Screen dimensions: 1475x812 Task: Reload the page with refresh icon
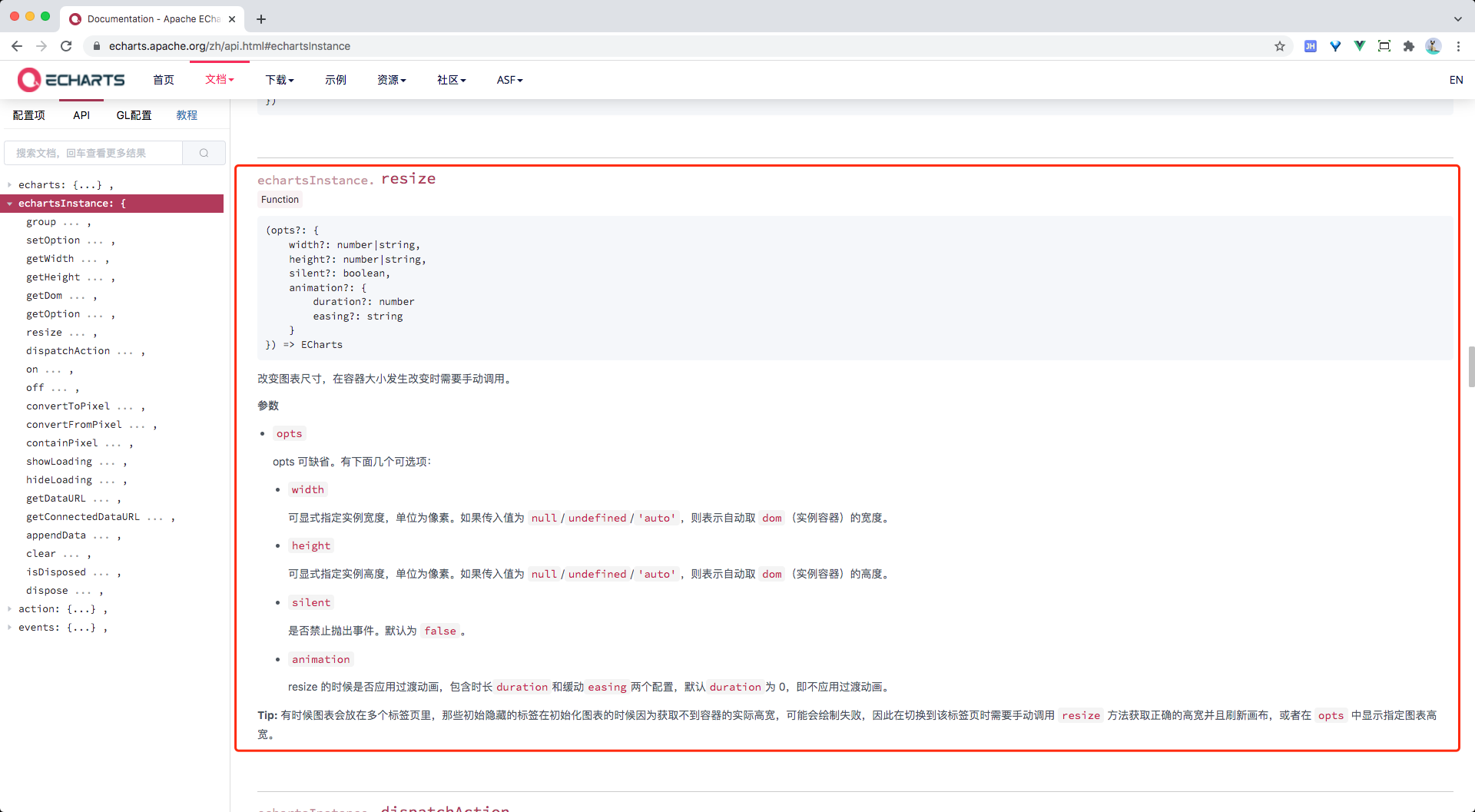66,46
